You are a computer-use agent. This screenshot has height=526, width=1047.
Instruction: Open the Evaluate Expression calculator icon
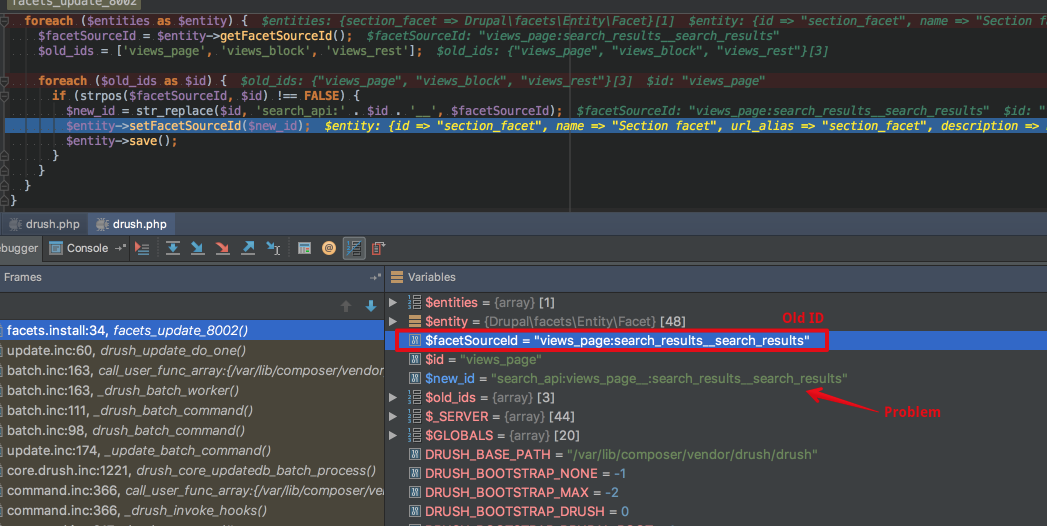click(x=304, y=248)
